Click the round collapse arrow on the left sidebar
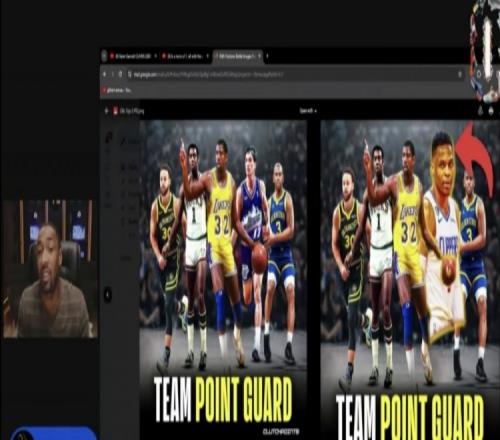500x440 pixels. 108,295
